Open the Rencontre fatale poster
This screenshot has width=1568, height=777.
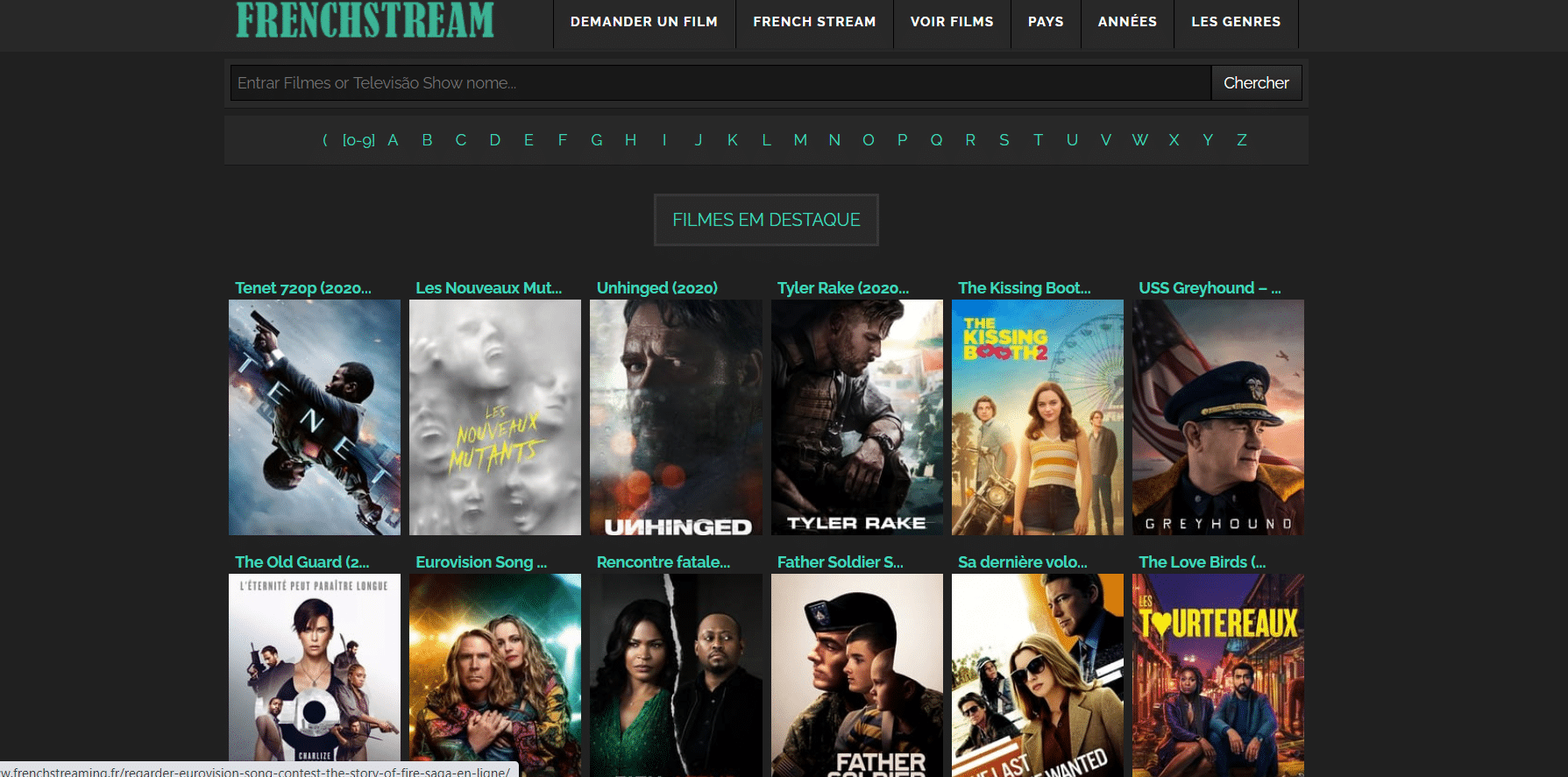point(676,675)
